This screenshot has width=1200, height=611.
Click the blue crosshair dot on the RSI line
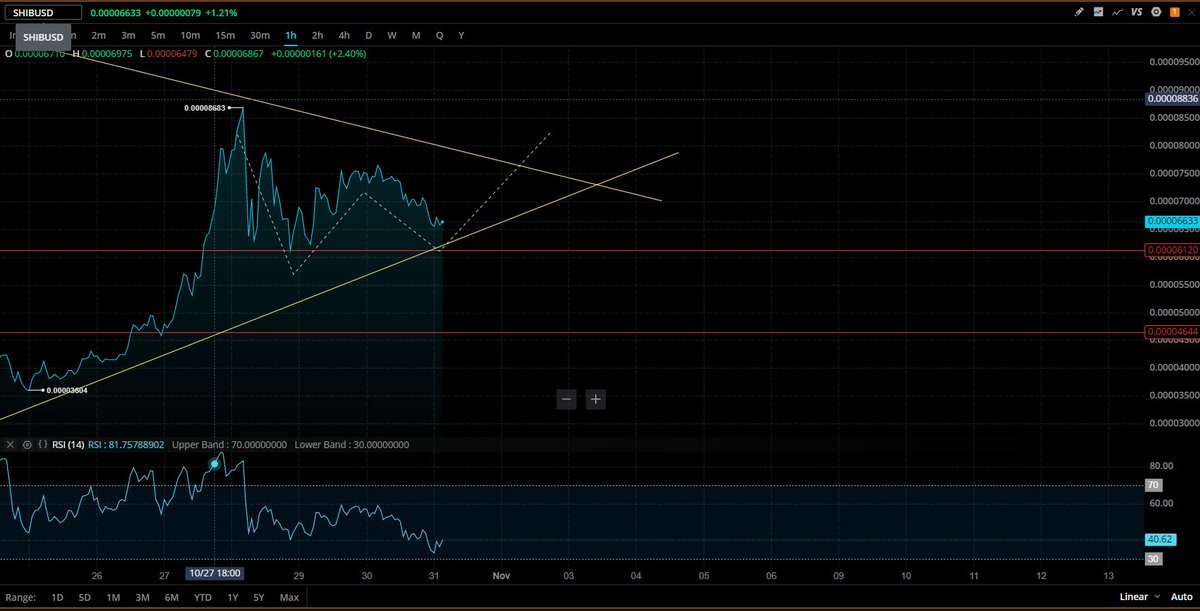tap(214, 465)
